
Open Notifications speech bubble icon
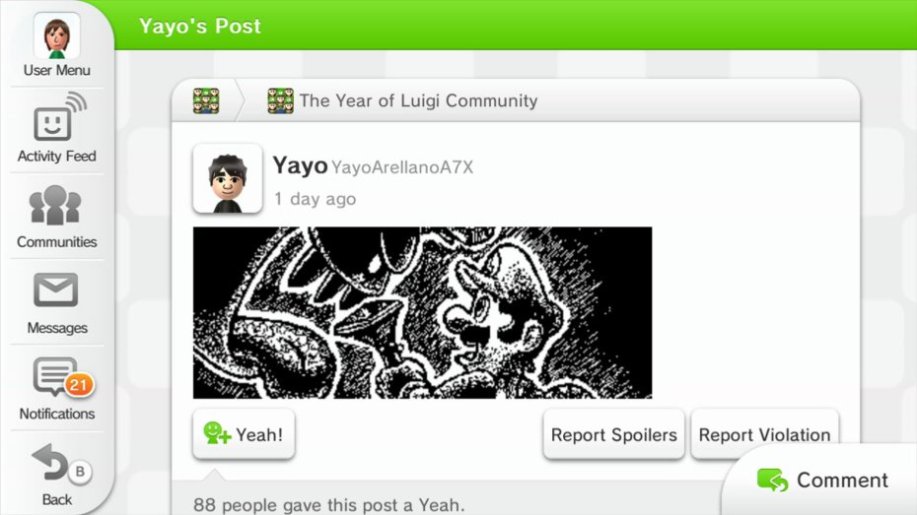pyautogui.click(x=56, y=376)
